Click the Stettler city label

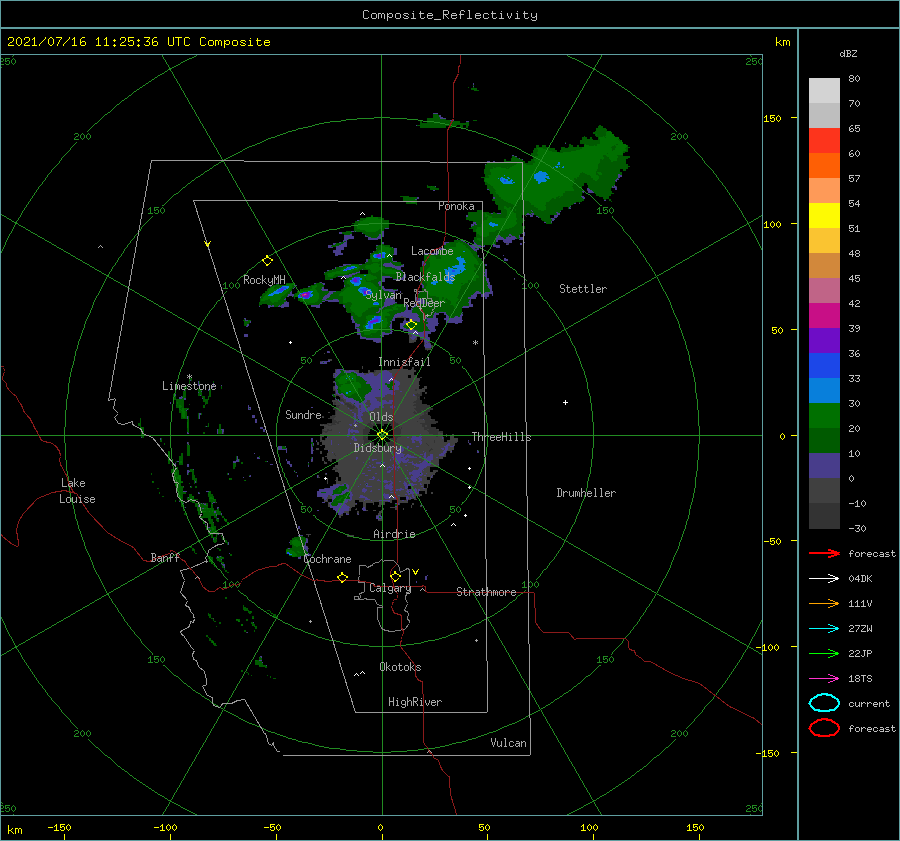583,289
